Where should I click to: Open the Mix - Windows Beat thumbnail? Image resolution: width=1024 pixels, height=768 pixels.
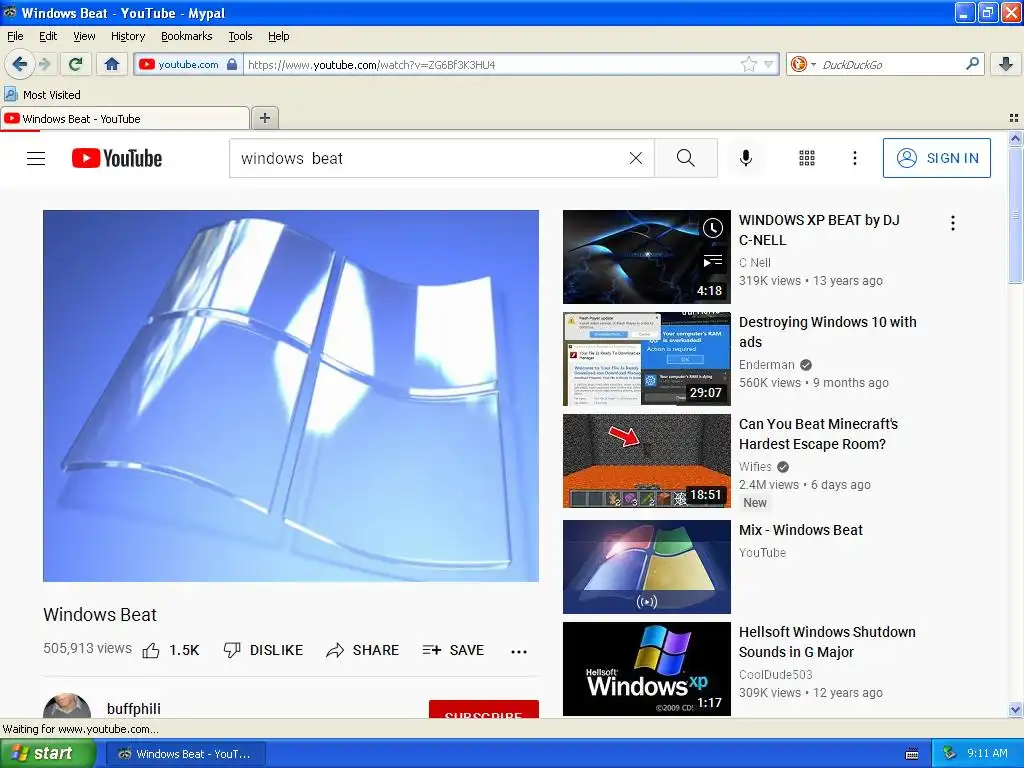(647, 567)
